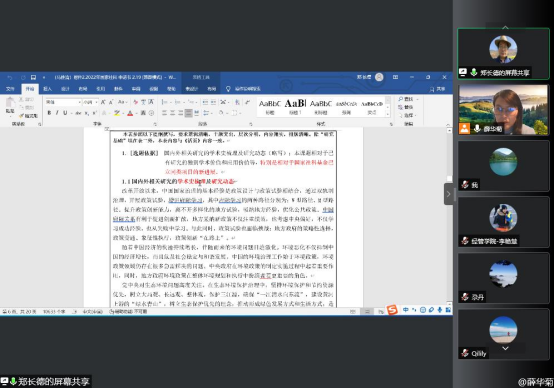Click the Word account avatar in title bar

(379, 77)
